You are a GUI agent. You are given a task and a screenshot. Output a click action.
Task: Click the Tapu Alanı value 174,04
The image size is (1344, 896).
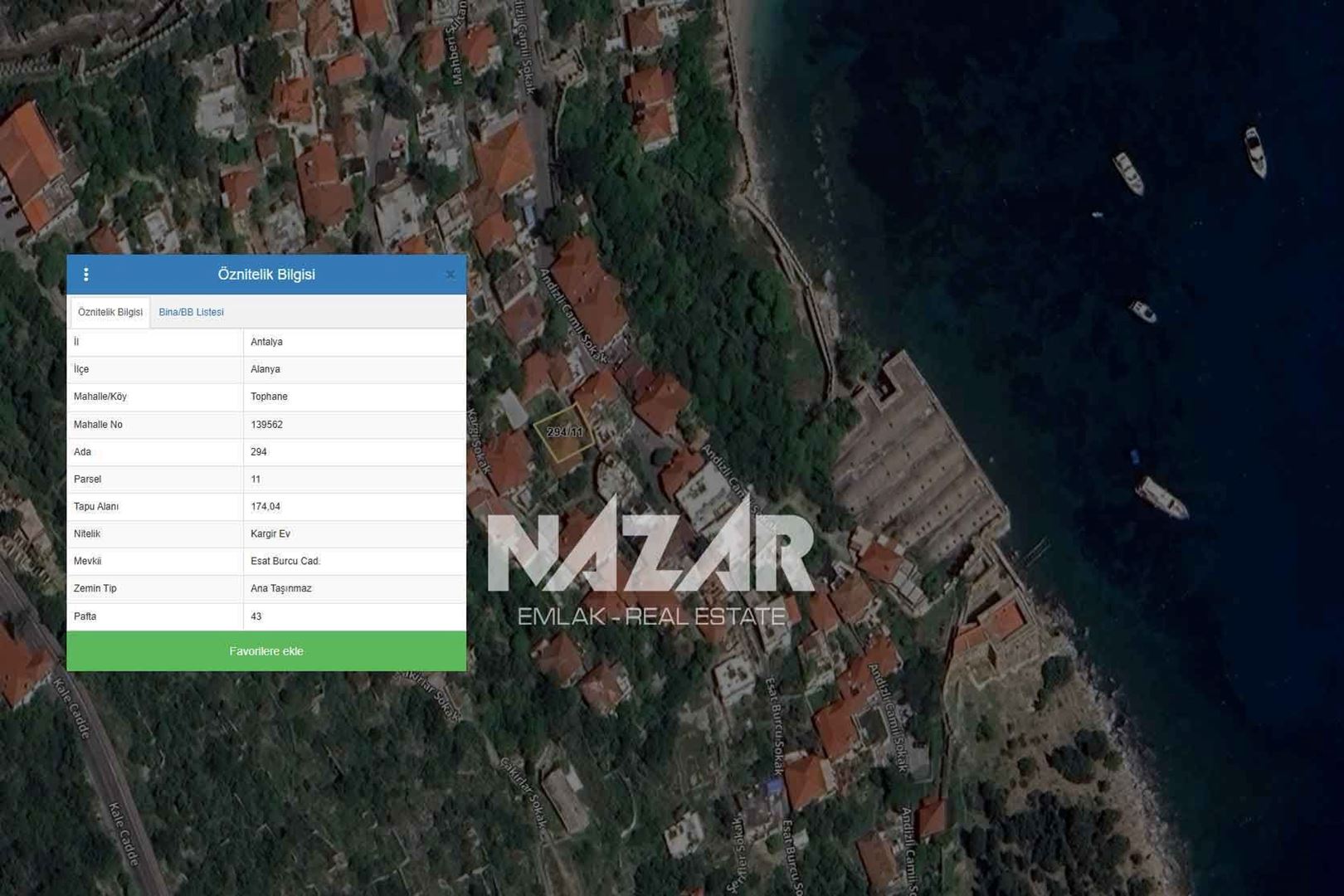(265, 507)
